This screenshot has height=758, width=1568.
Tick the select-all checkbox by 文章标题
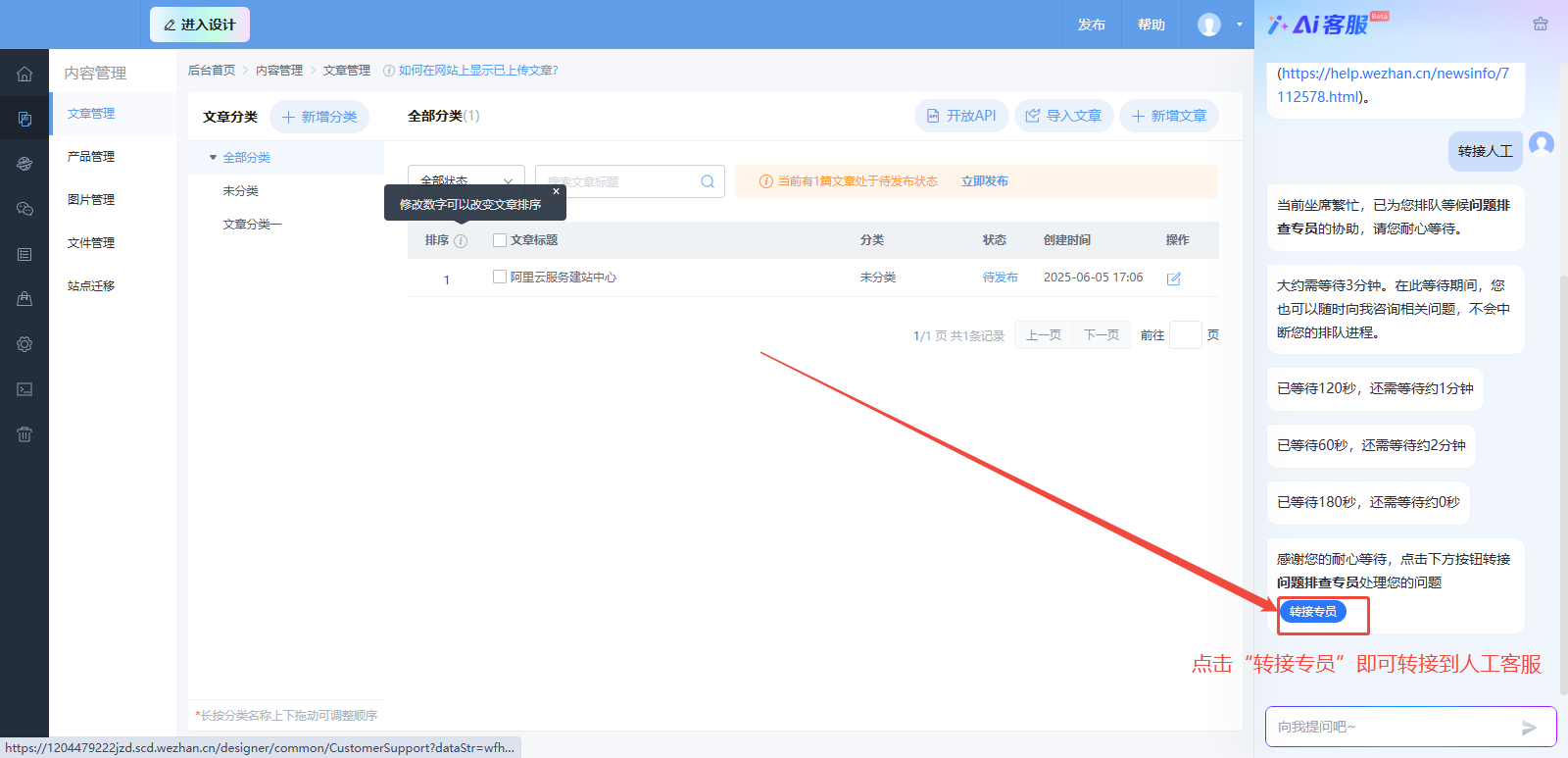pos(500,240)
